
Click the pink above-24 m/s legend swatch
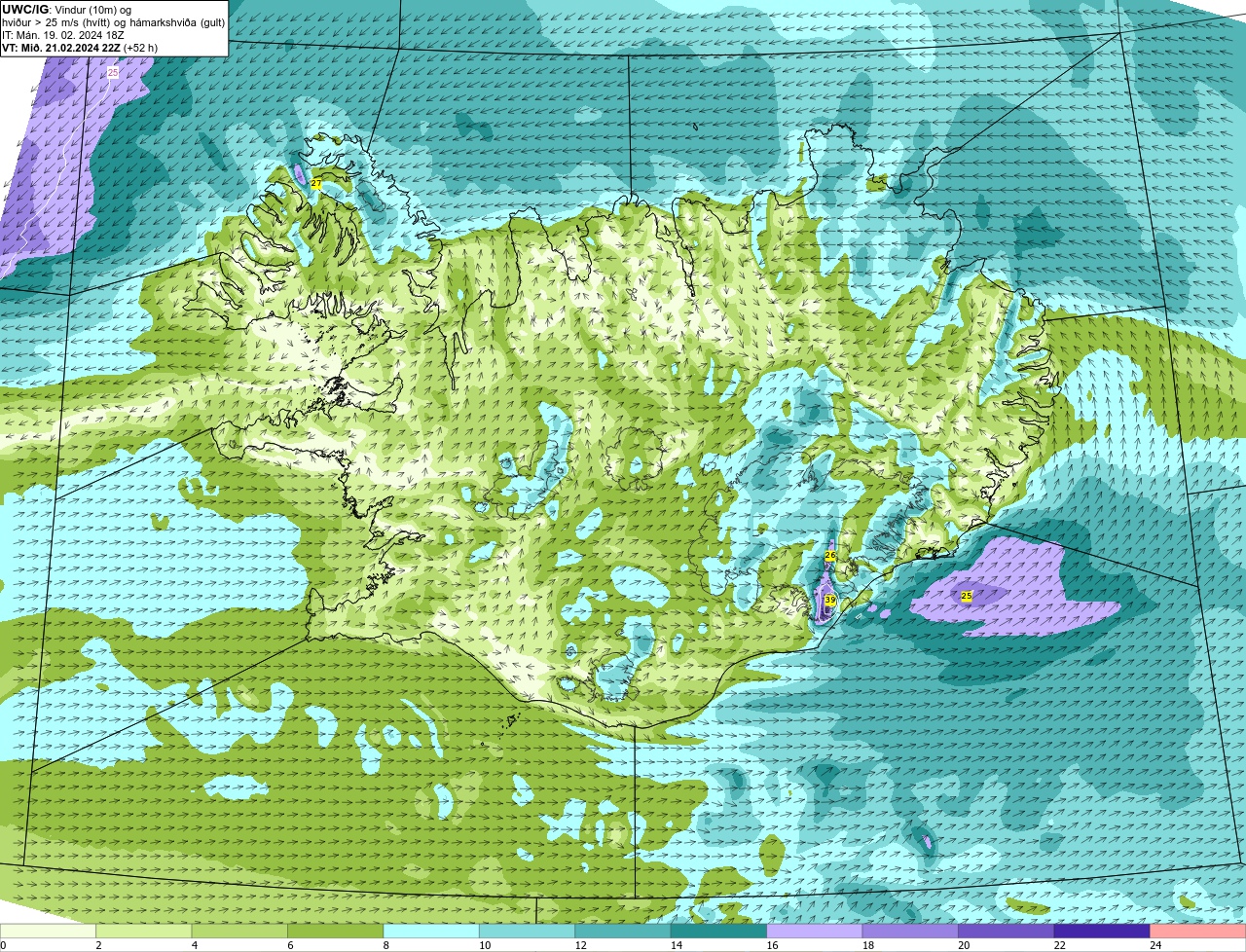(1198, 932)
